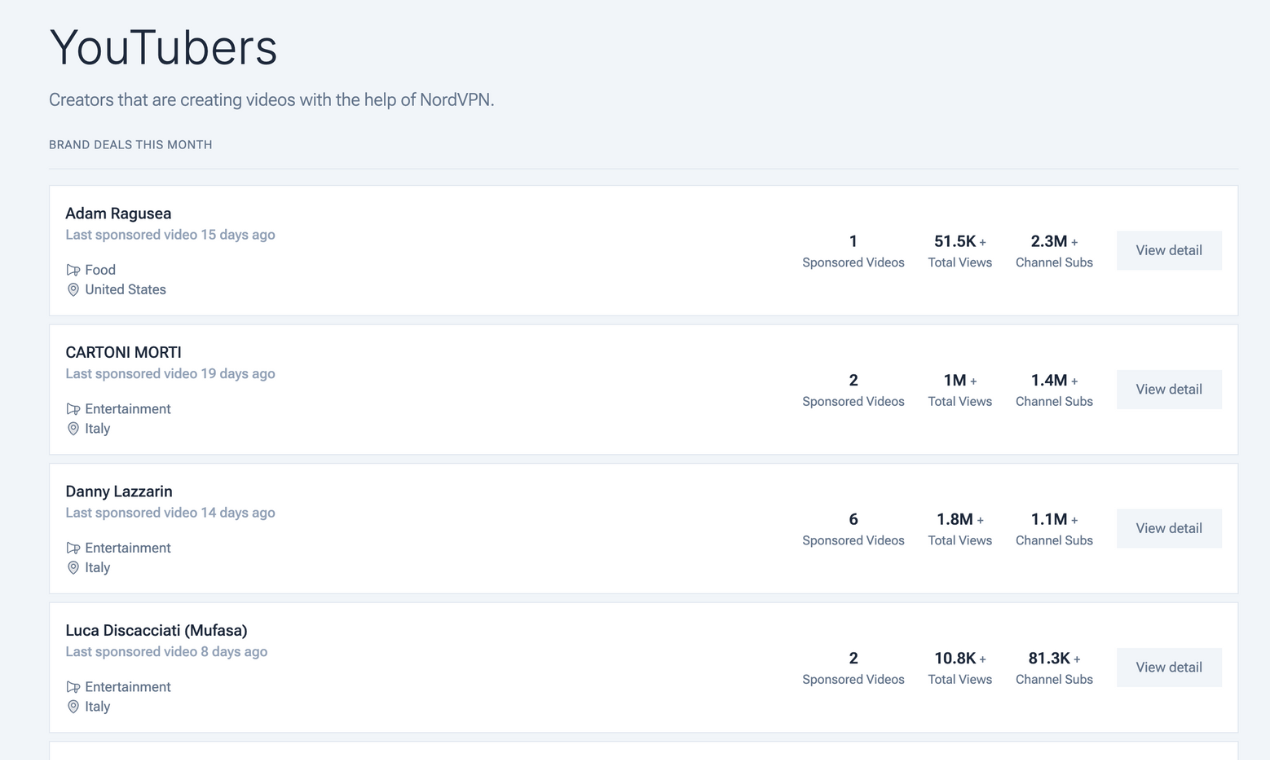Click the location pin icon beside United States
The height and width of the screenshot is (760, 1270).
[x=73, y=290]
